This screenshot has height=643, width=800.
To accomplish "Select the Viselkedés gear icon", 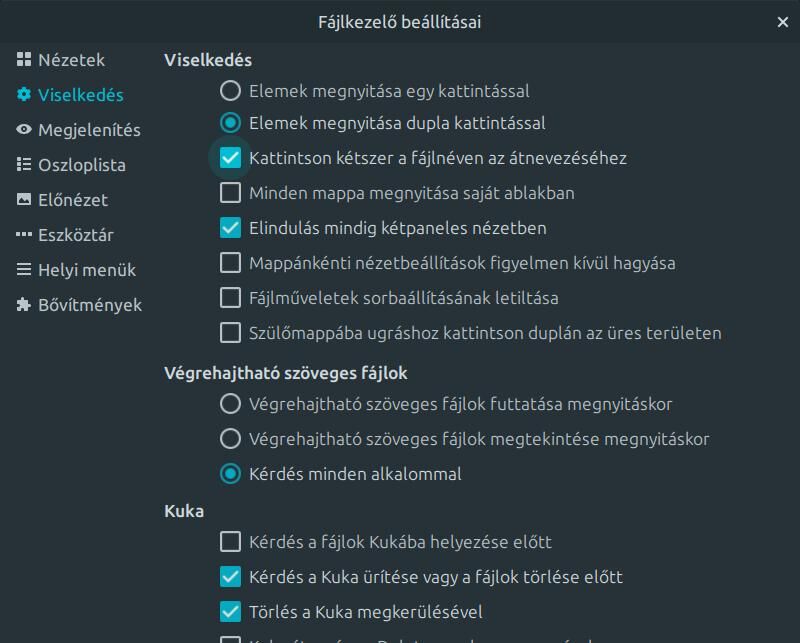I will point(23,94).
